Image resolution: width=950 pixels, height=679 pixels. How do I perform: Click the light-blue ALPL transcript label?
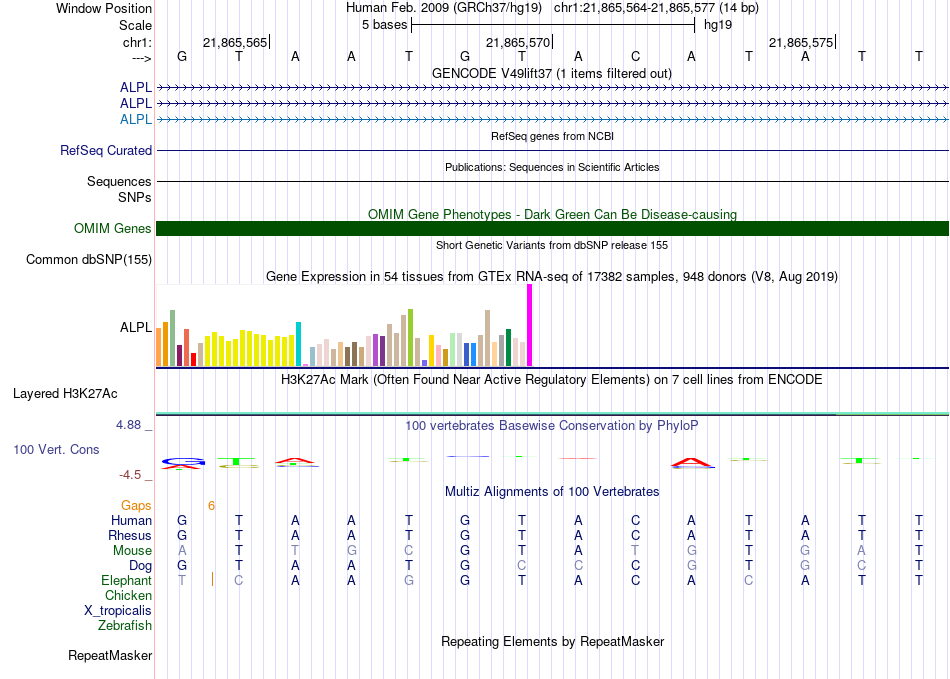pos(136,119)
